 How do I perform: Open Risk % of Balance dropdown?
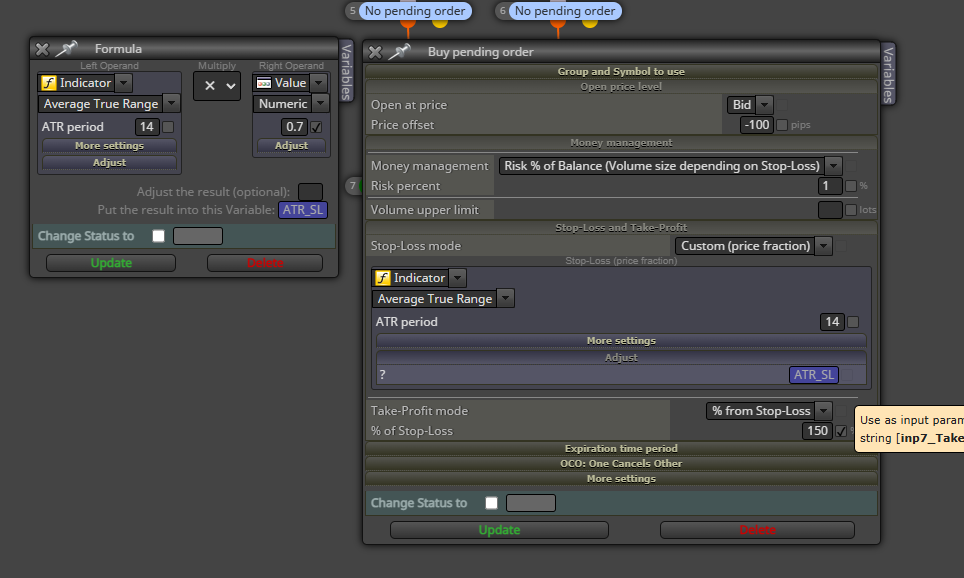point(834,166)
